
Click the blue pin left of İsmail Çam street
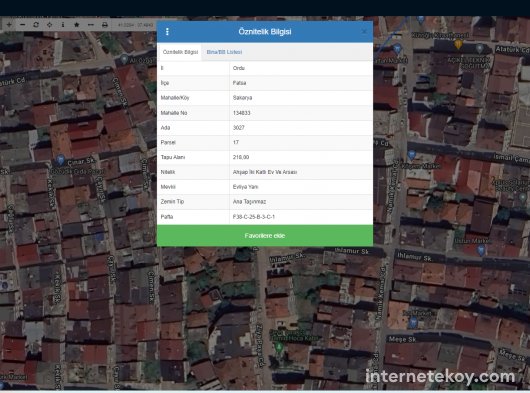(x=411, y=155)
